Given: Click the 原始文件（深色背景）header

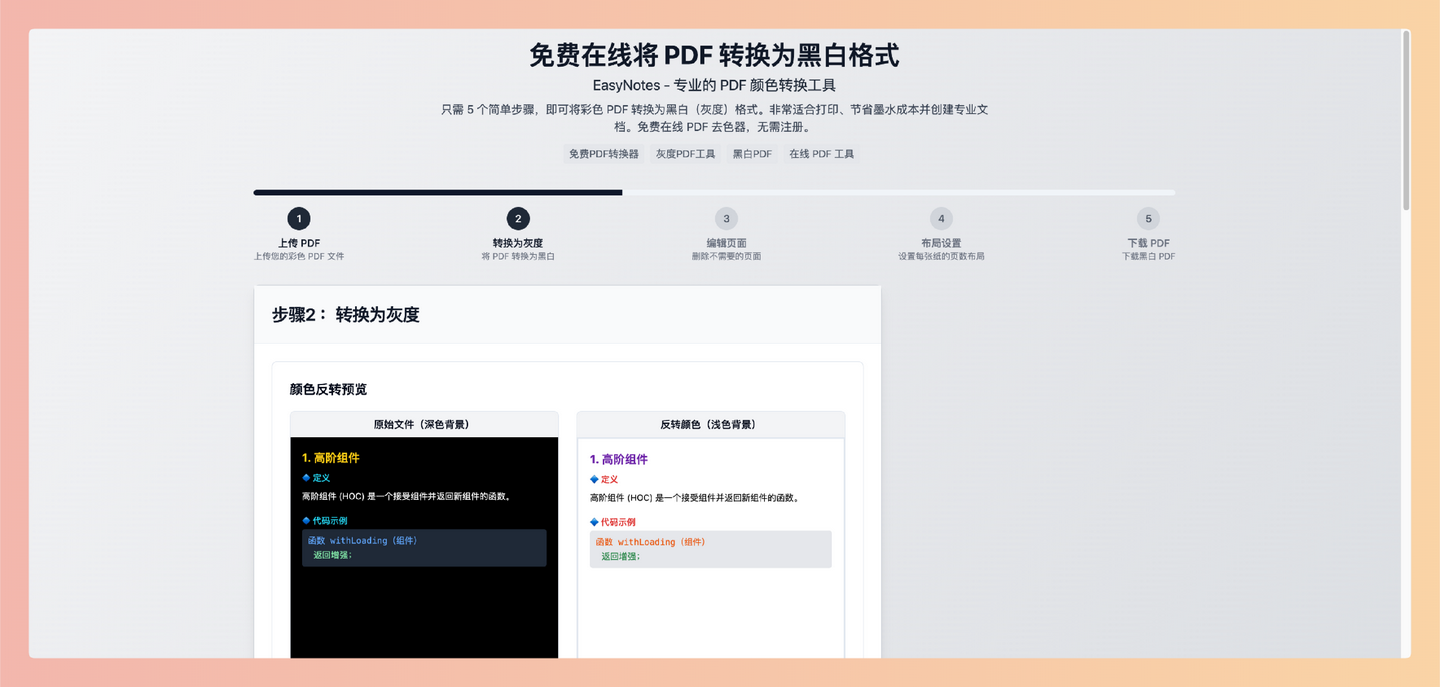Looking at the screenshot, I should [x=424, y=424].
